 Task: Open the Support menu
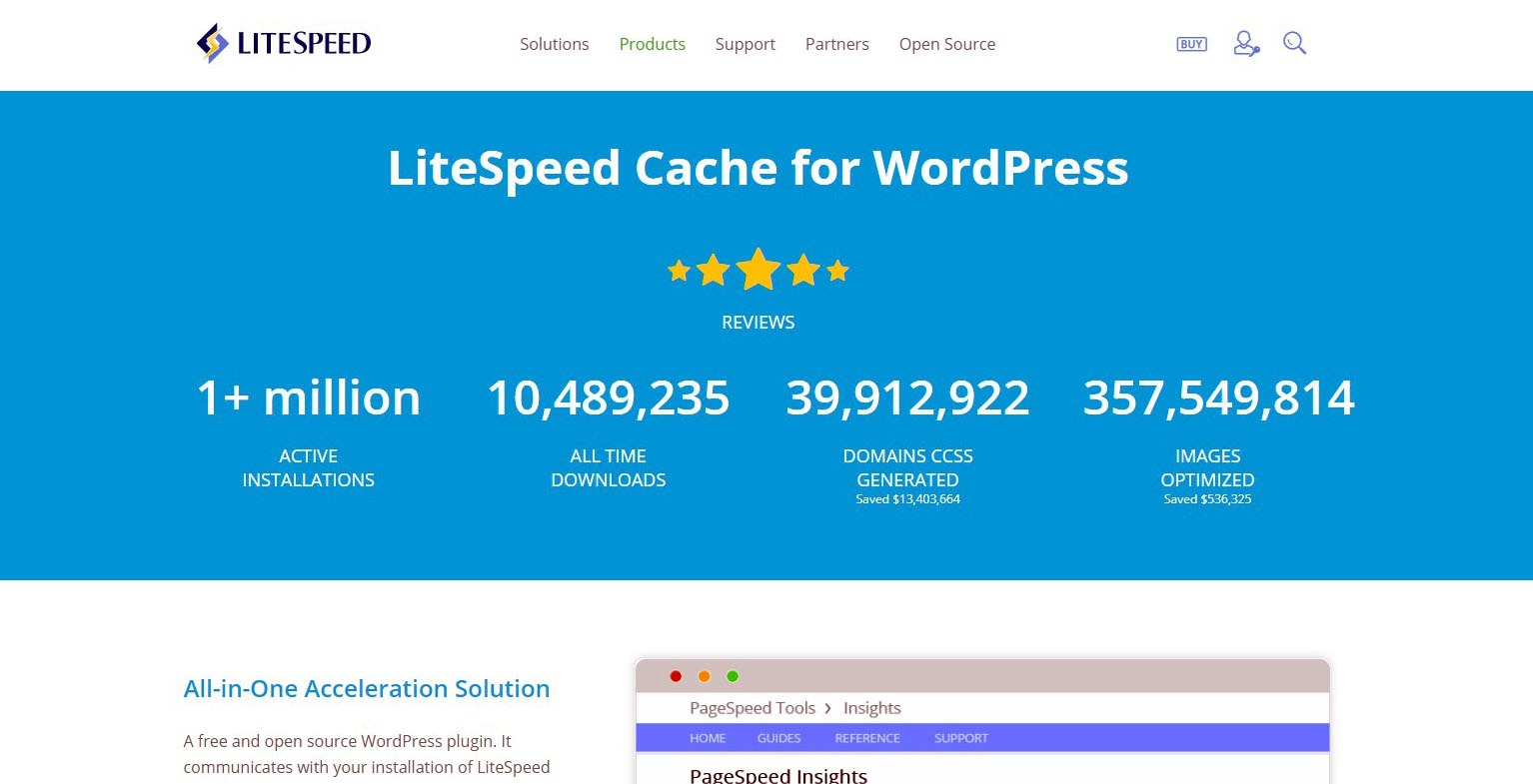[746, 44]
